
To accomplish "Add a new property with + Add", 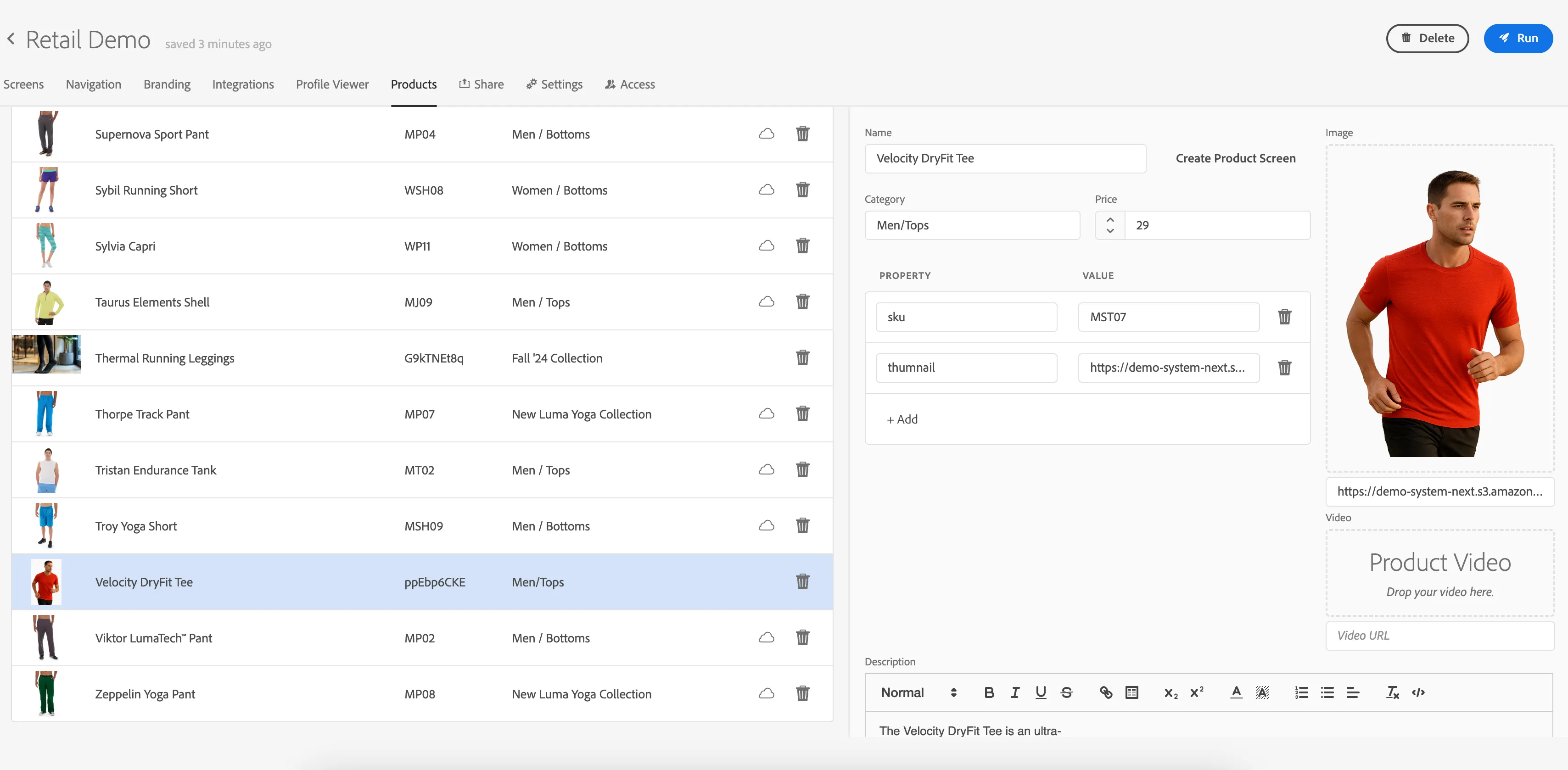I will (x=902, y=419).
